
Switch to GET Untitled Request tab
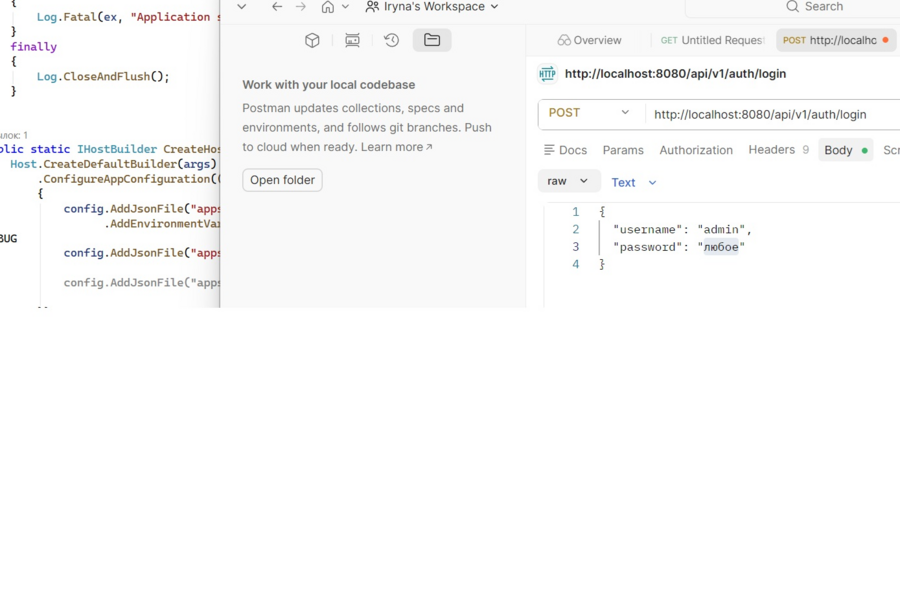coord(712,40)
